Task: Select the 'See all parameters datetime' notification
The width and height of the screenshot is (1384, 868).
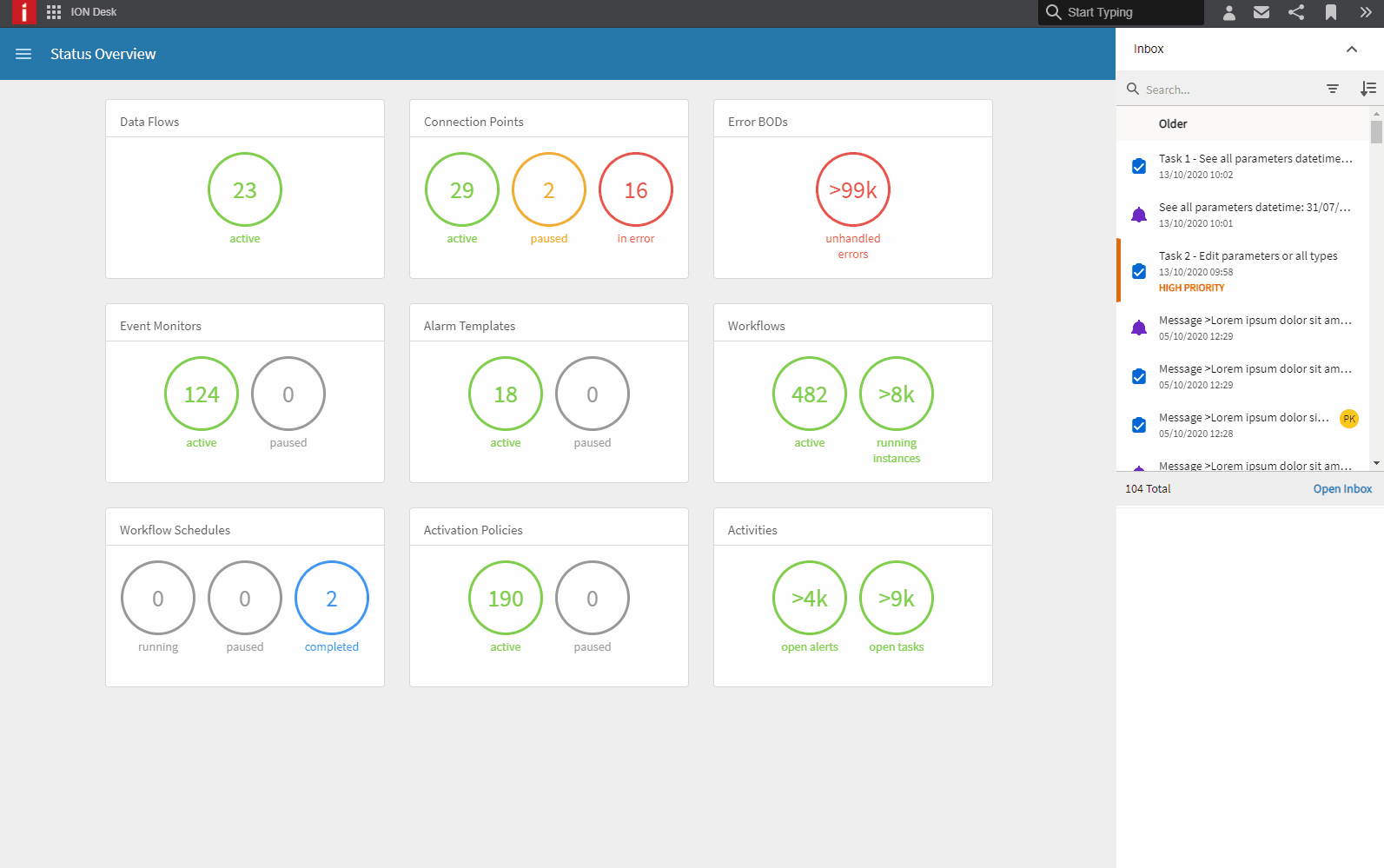Action: [x=1254, y=215]
